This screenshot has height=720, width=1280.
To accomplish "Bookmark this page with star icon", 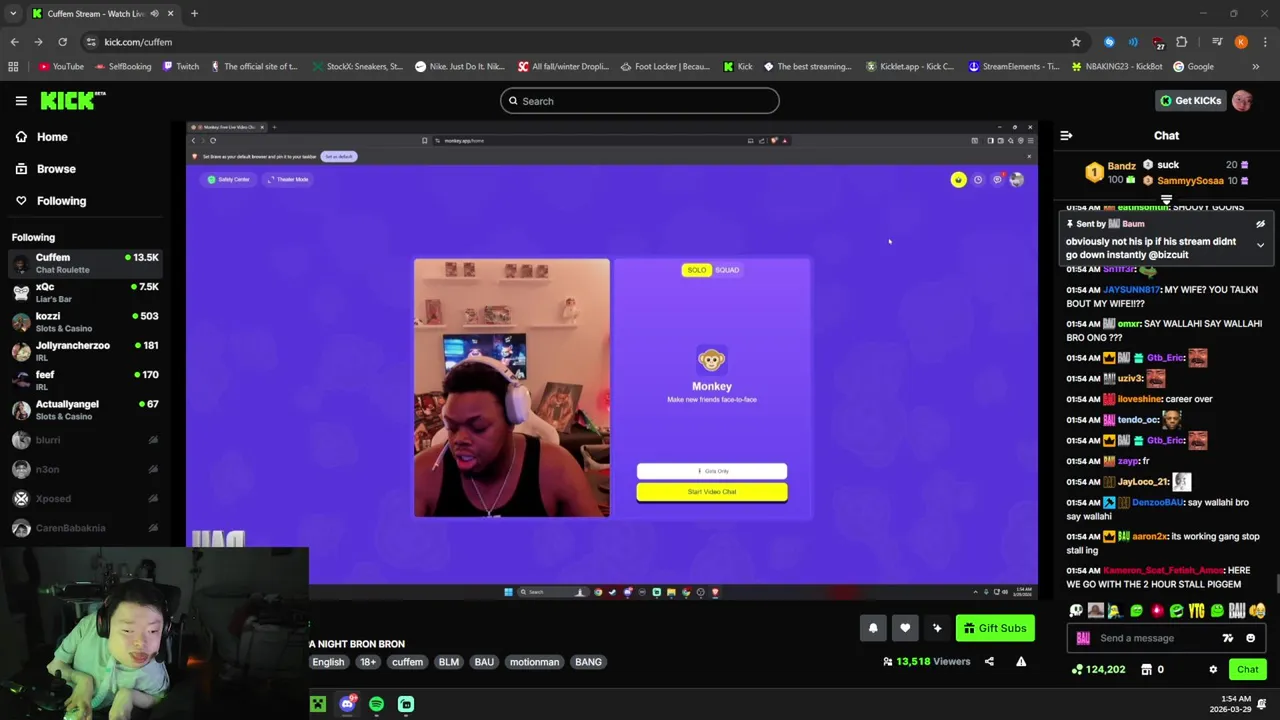I will (1076, 42).
